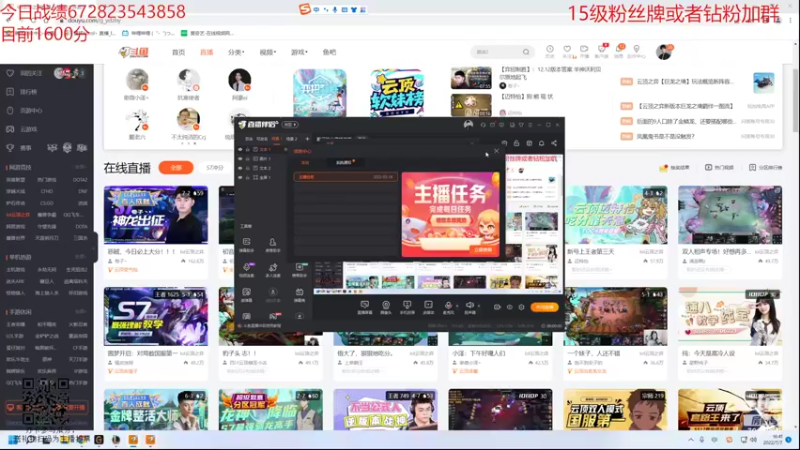Image resolution: width=800 pixels, height=450 pixels.
Task: Toggle visibility eye for 文本1 source
Action: (x=240, y=149)
